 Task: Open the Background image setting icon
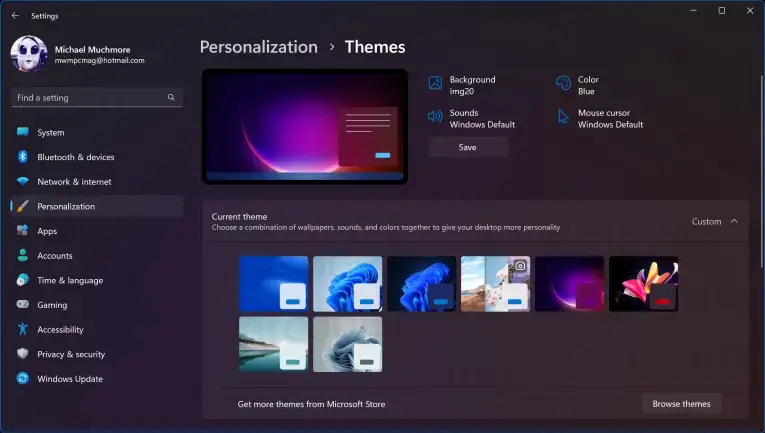click(435, 85)
